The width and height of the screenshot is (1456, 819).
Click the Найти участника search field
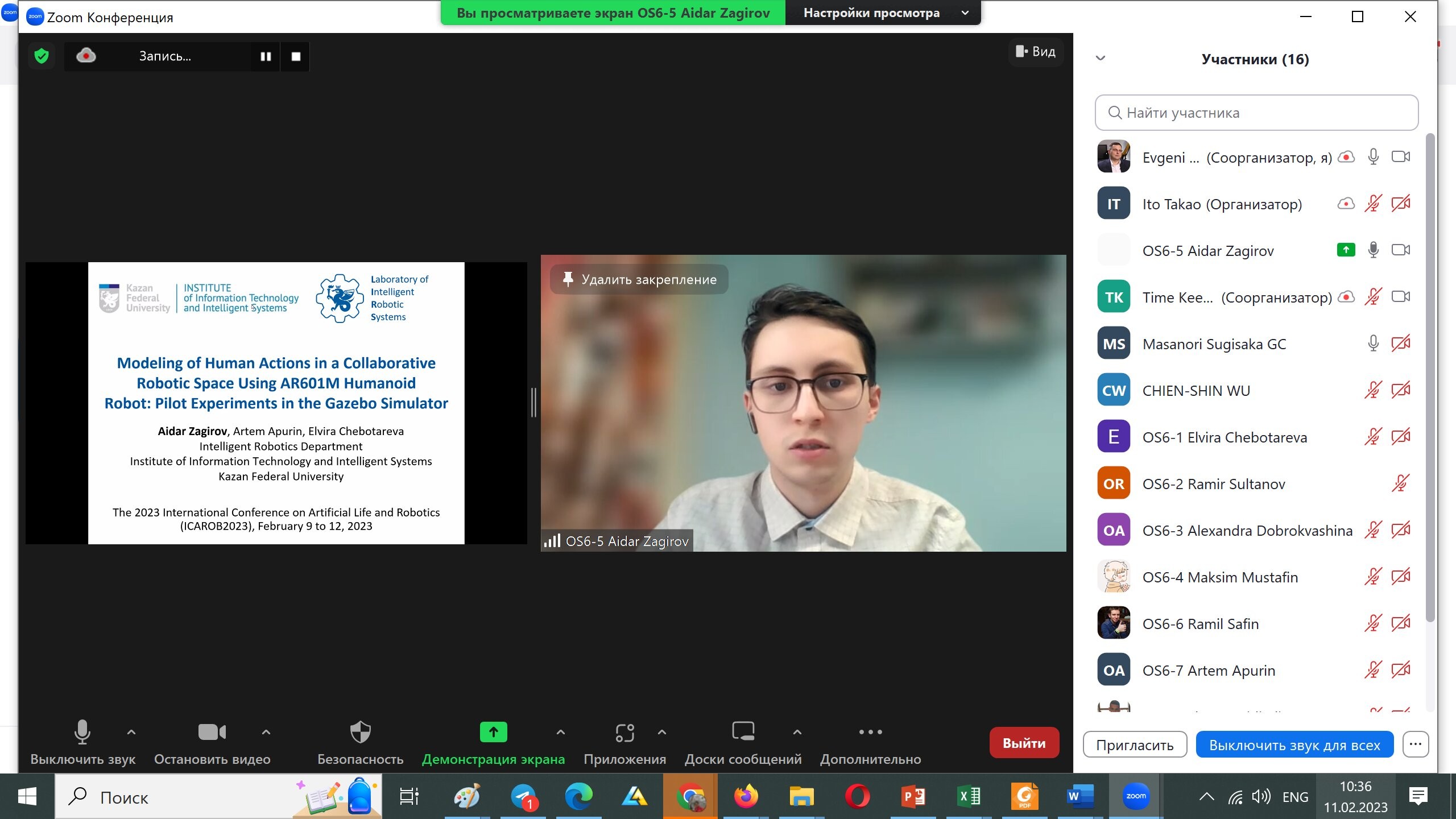tap(1256, 113)
